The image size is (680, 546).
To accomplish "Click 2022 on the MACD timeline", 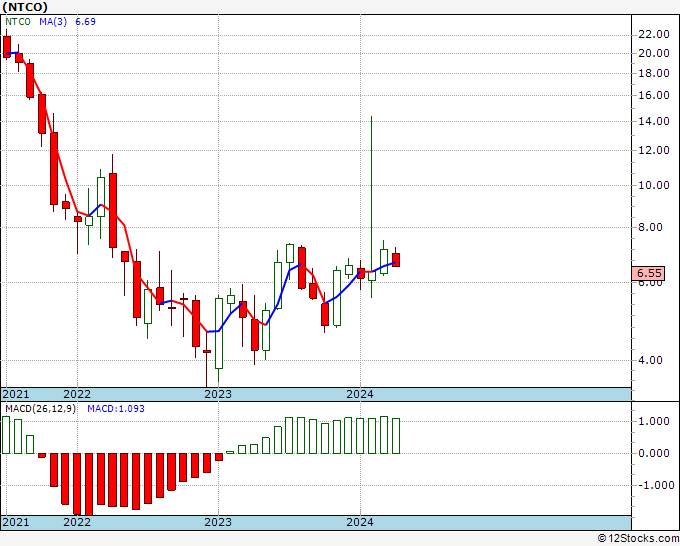I will click(77, 522).
